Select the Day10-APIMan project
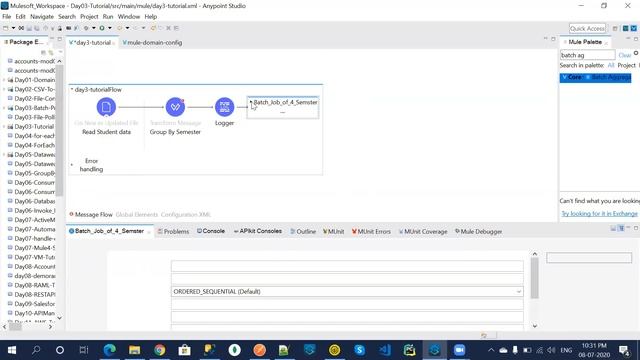The image size is (640, 360). point(34,313)
